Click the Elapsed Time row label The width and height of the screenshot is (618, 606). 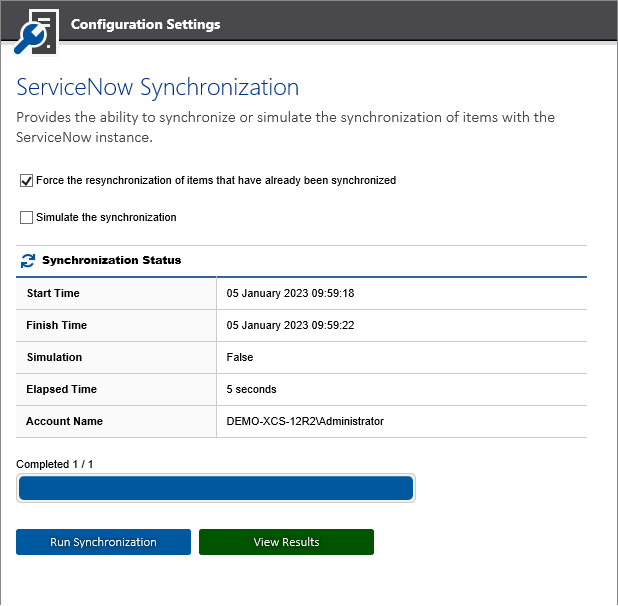(61, 389)
